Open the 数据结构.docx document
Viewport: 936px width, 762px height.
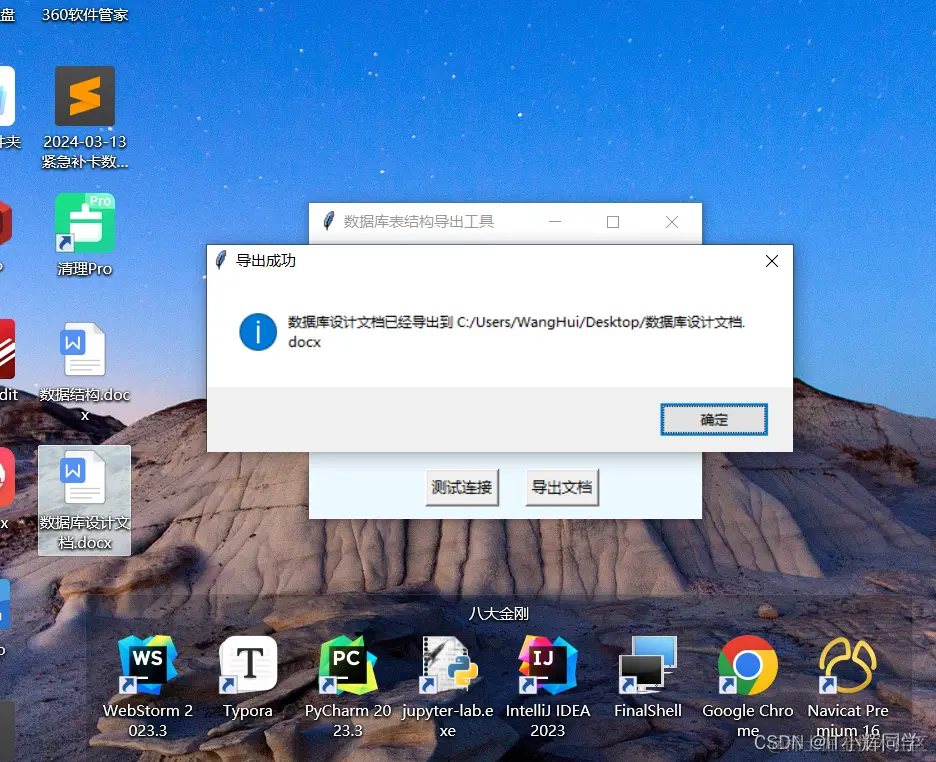coord(84,350)
